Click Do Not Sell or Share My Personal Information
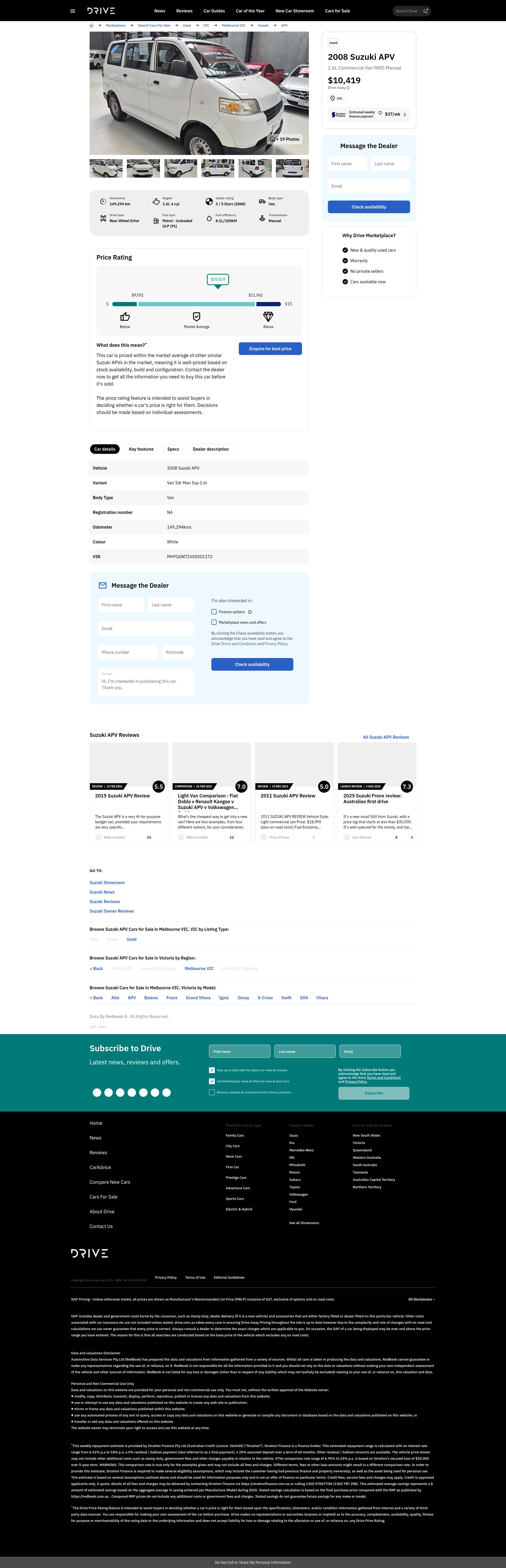 [253, 1562]
